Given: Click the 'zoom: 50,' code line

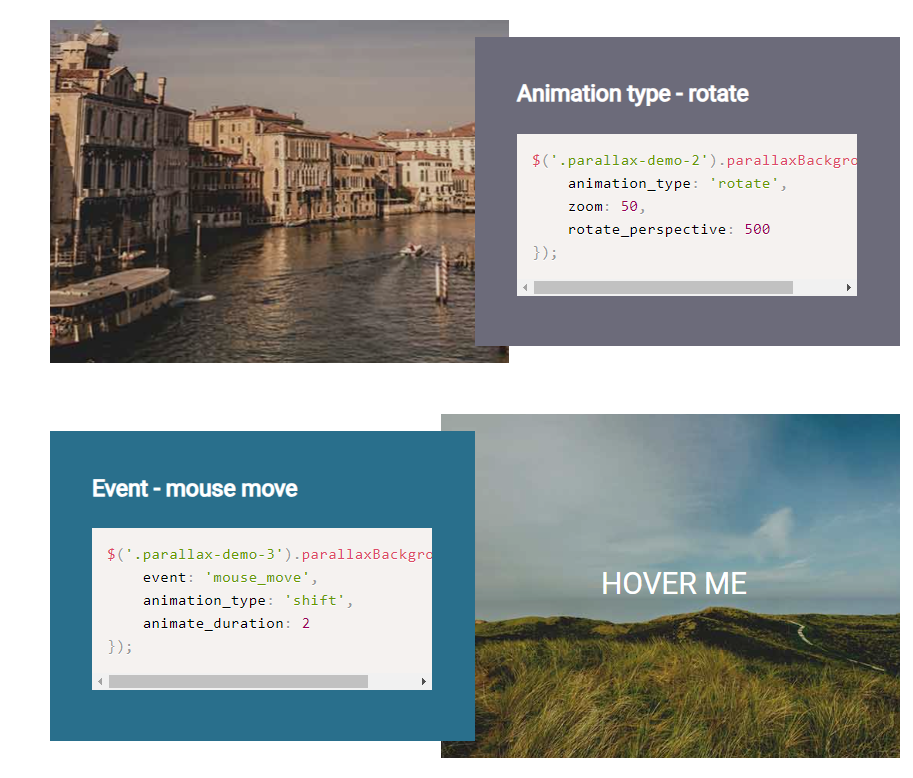Looking at the screenshot, I should click(606, 207).
